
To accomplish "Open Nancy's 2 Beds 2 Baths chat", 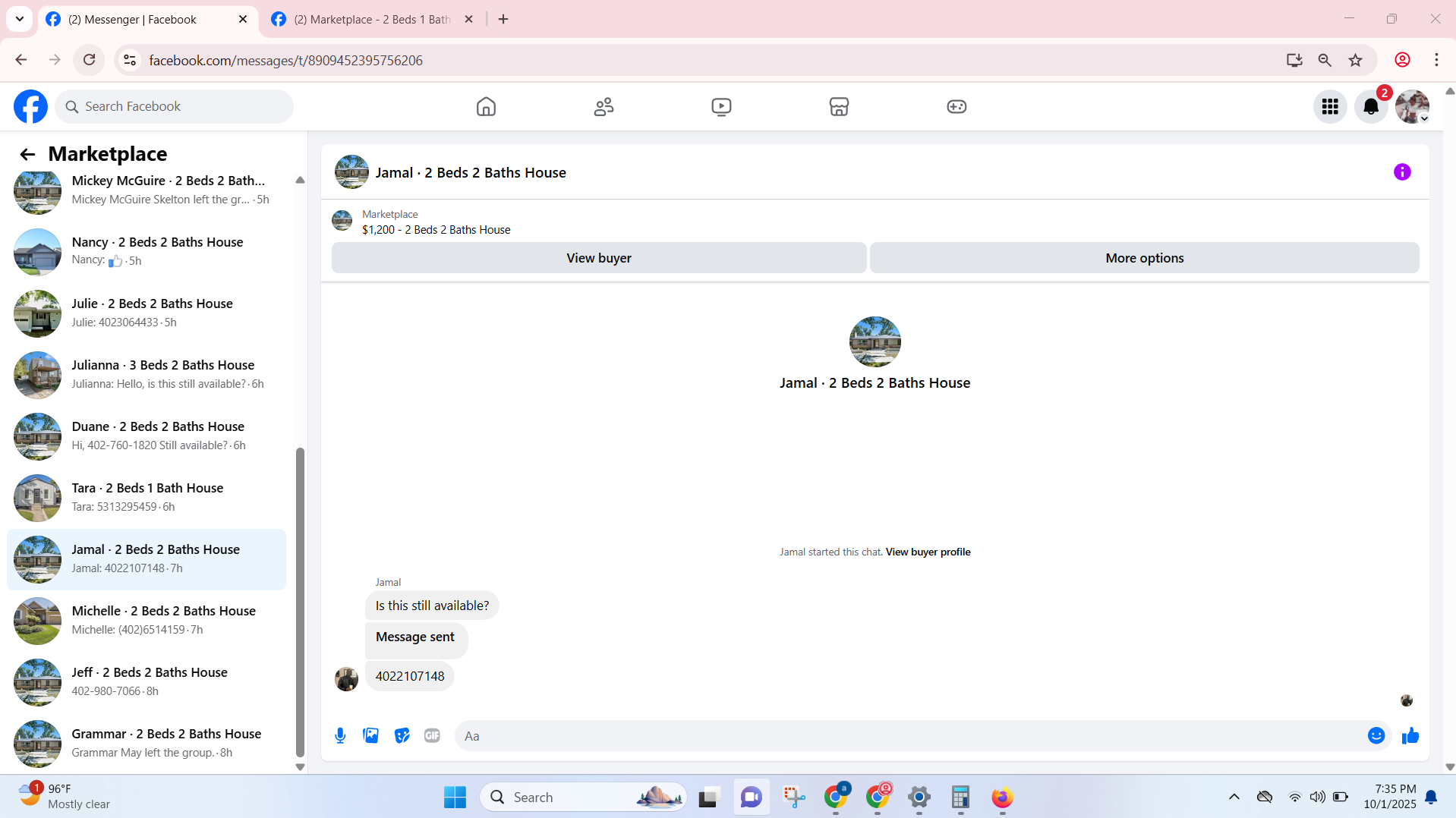I will click(x=147, y=252).
